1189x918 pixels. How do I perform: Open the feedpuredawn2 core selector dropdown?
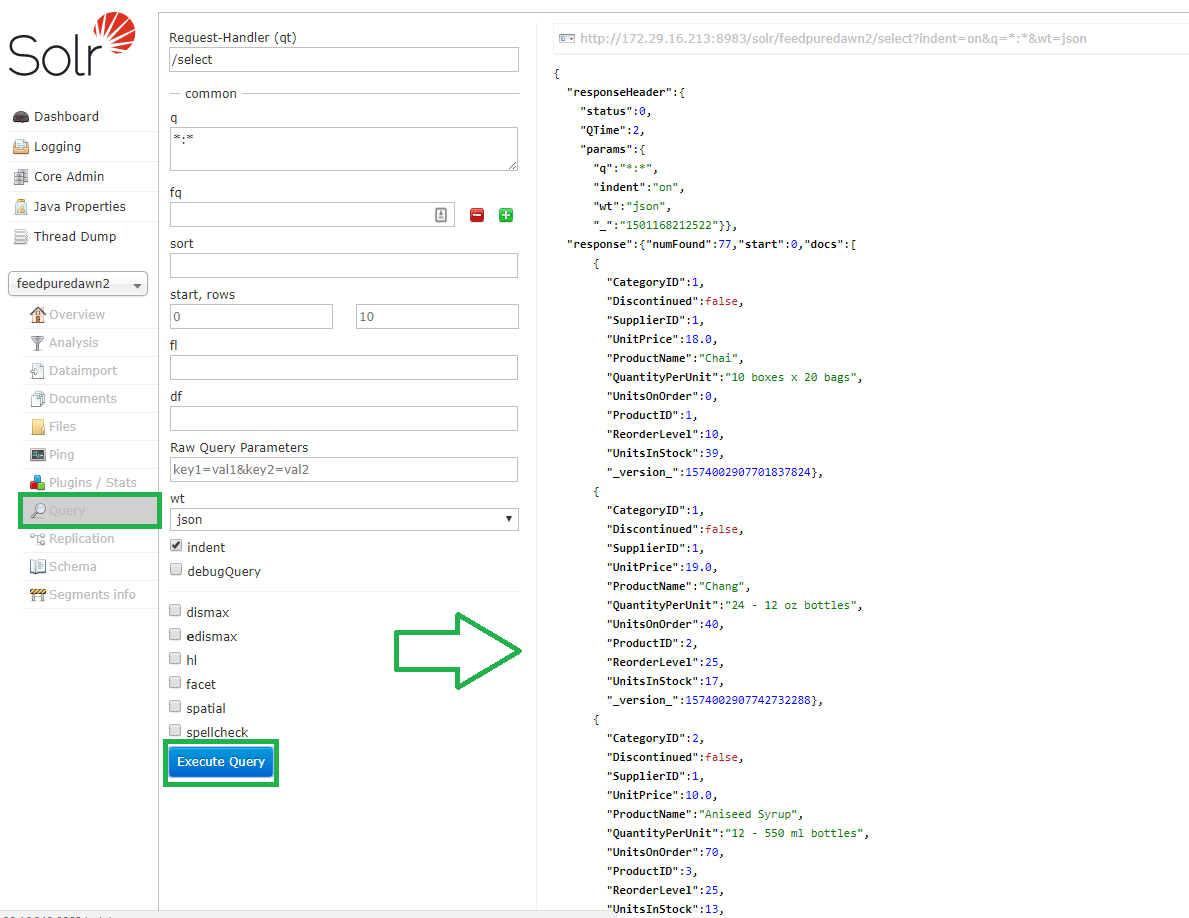tap(78, 283)
